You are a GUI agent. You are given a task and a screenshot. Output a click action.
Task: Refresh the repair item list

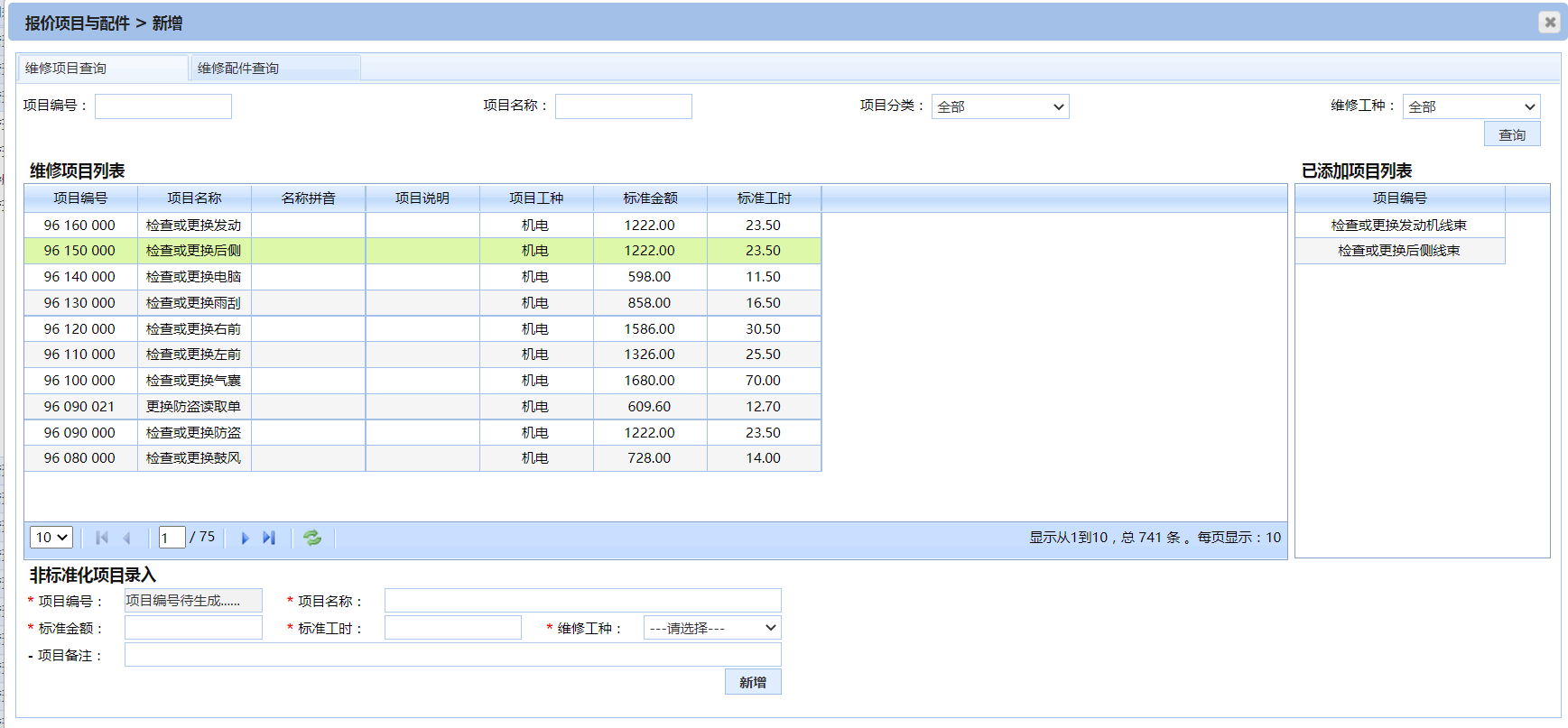(312, 538)
